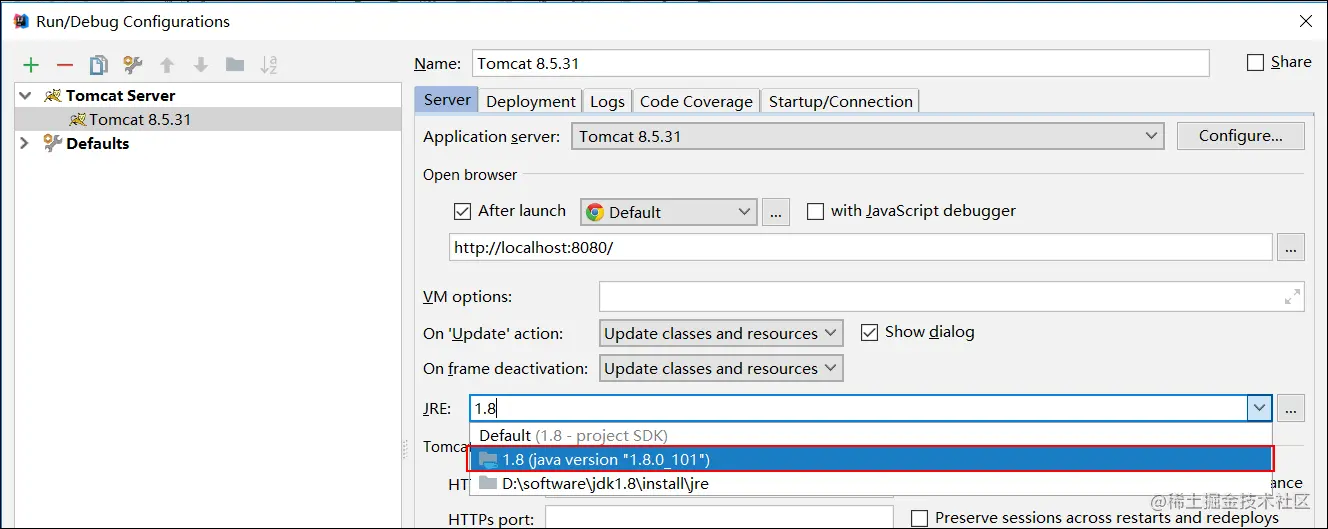Enable with JavaScript debugger checkbox
Screen dimensions: 1328x529
tap(815, 211)
